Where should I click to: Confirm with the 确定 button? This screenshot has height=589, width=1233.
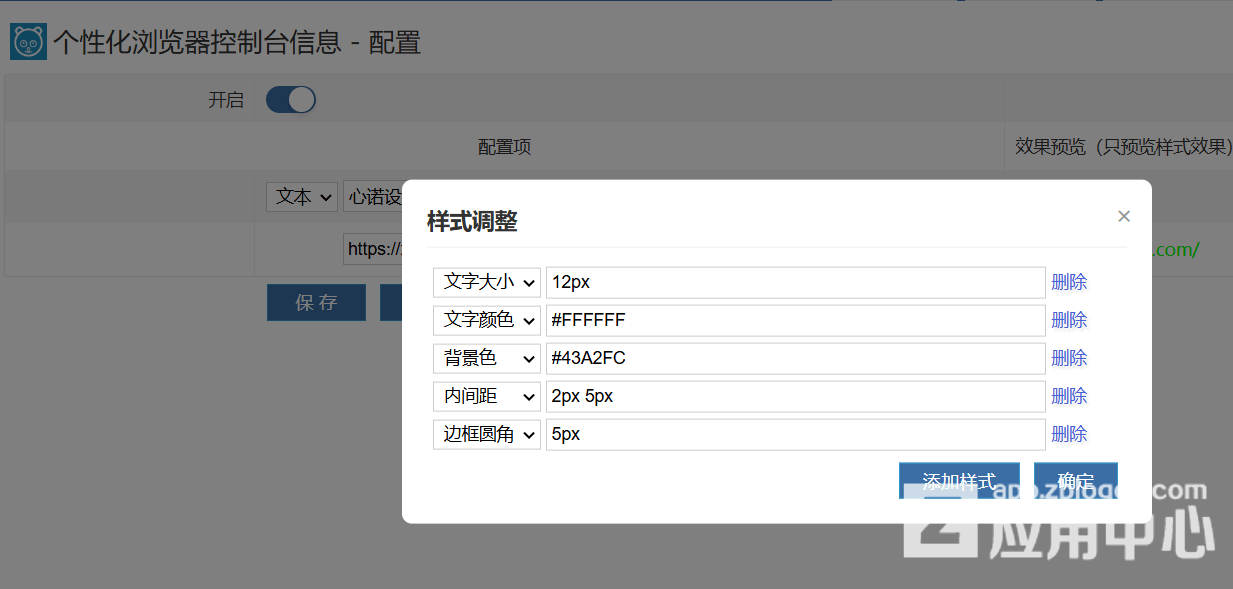click(x=1075, y=480)
